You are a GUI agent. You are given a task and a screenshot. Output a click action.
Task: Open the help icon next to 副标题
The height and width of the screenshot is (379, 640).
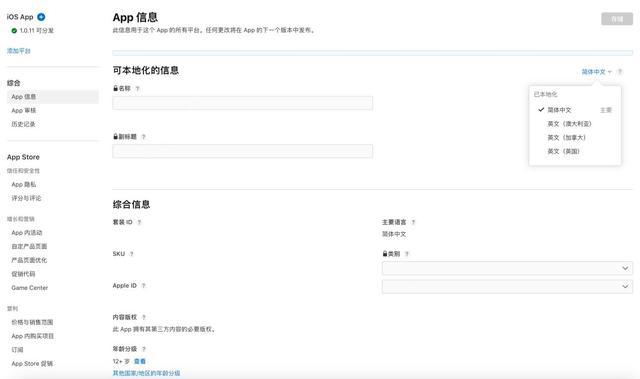[x=143, y=137]
